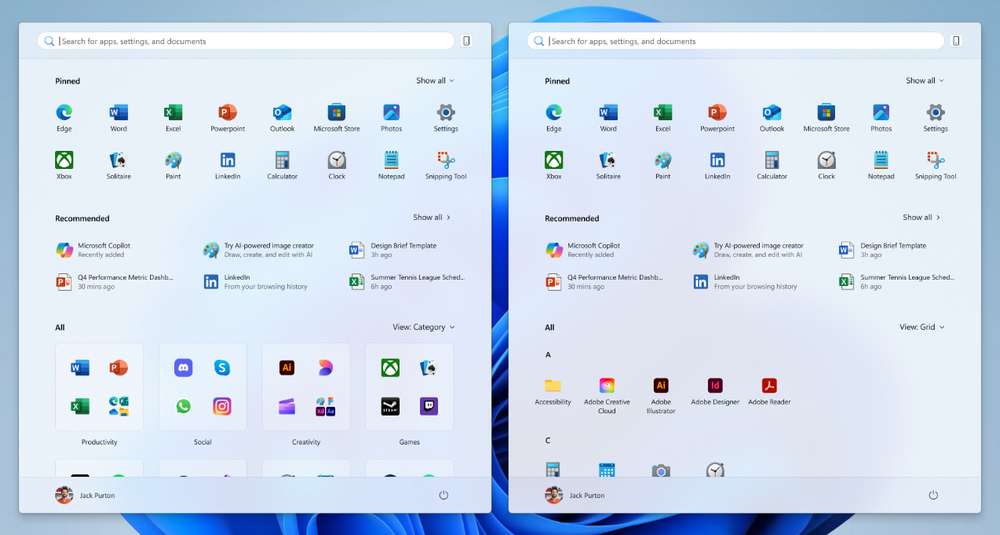The image size is (1000, 535).
Task: Click power button in right Start menu
Action: click(933, 495)
